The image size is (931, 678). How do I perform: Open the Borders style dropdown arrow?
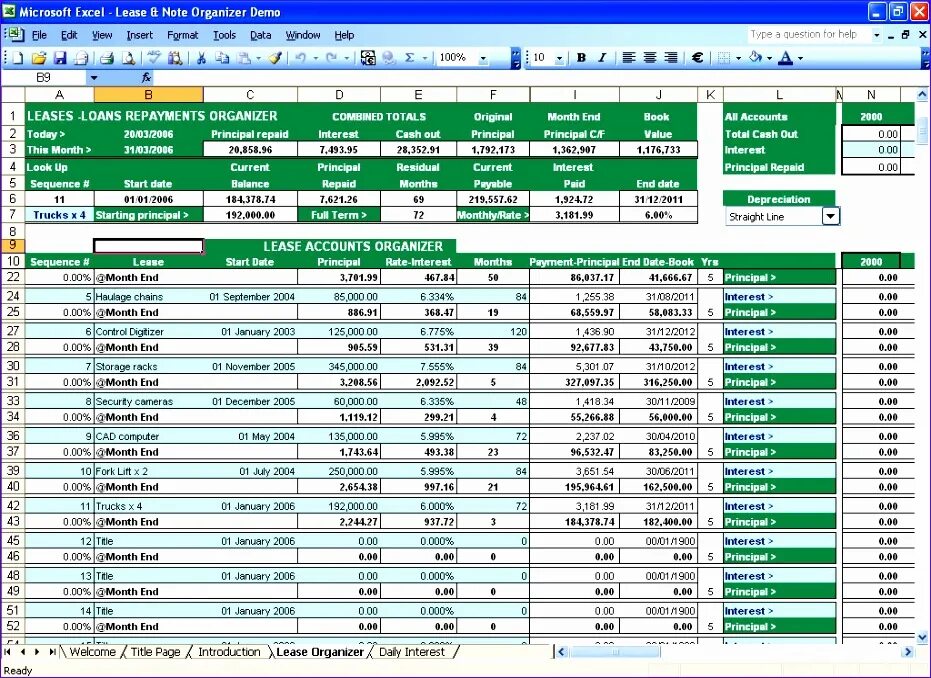(x=738, y=58)
